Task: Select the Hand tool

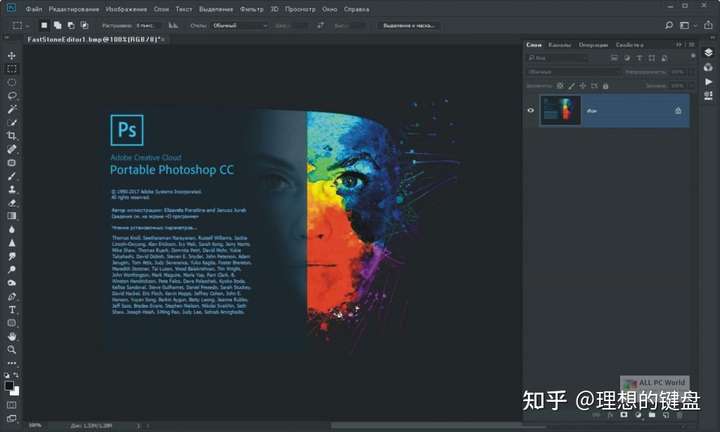Action: click(12, 336)
